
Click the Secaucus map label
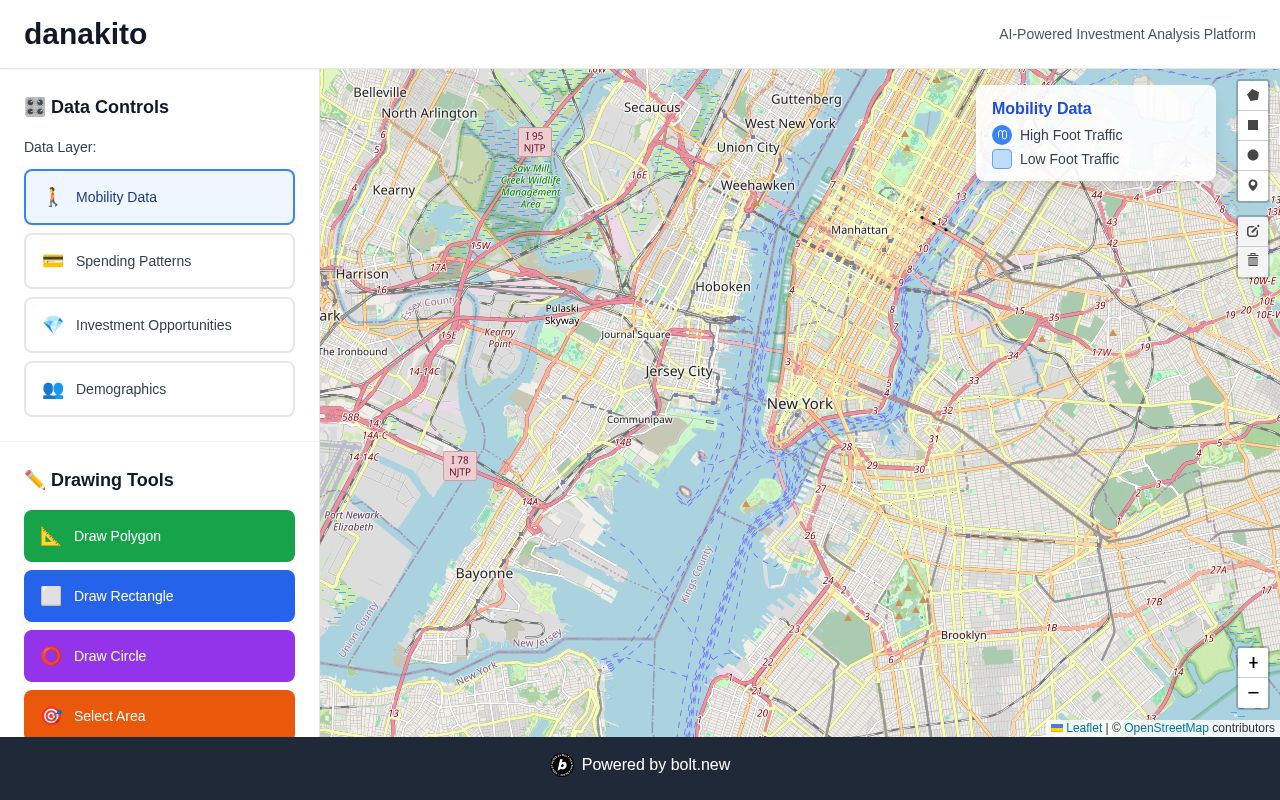[x=652, y=107]
